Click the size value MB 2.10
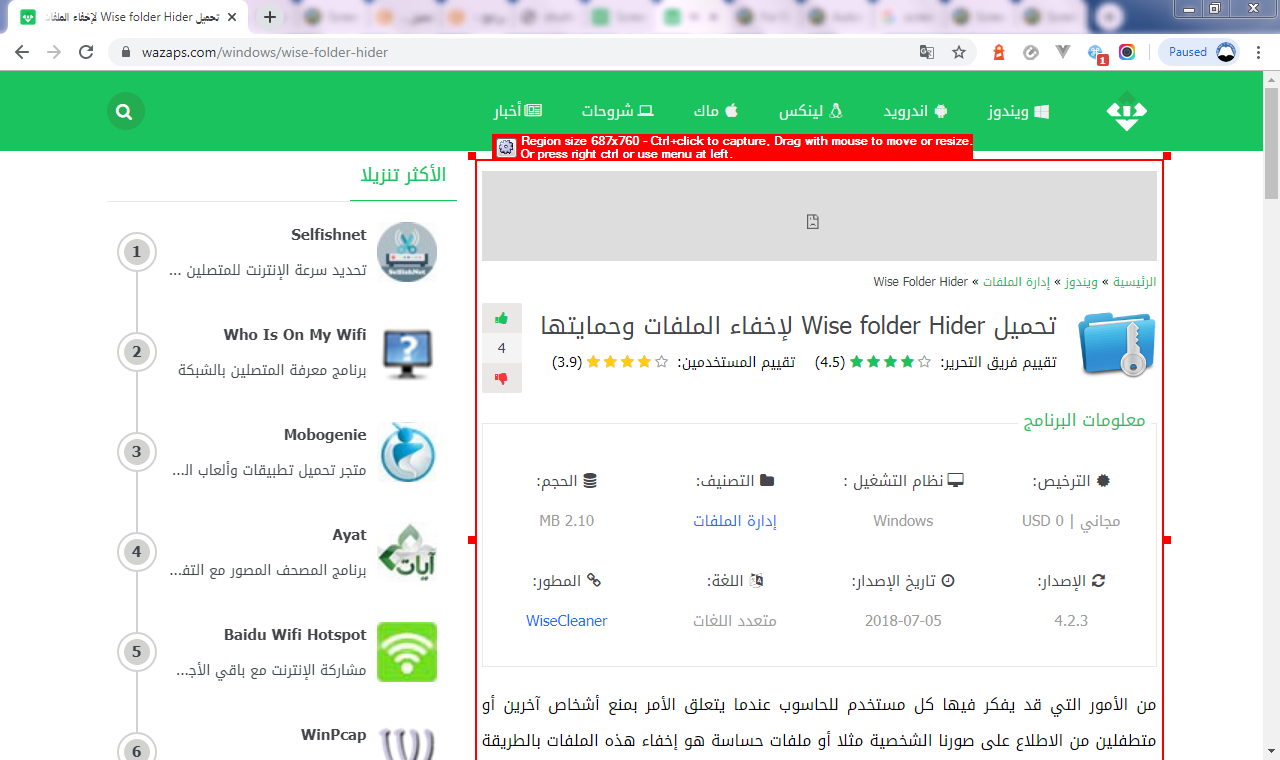 point(567,521)
